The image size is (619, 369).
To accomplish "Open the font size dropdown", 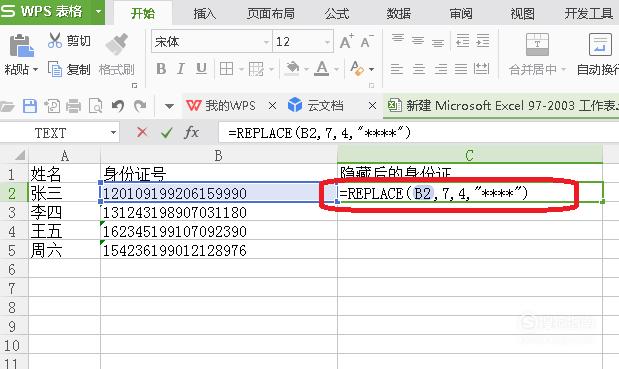I will pyautogui.click(x=328, y=42).
